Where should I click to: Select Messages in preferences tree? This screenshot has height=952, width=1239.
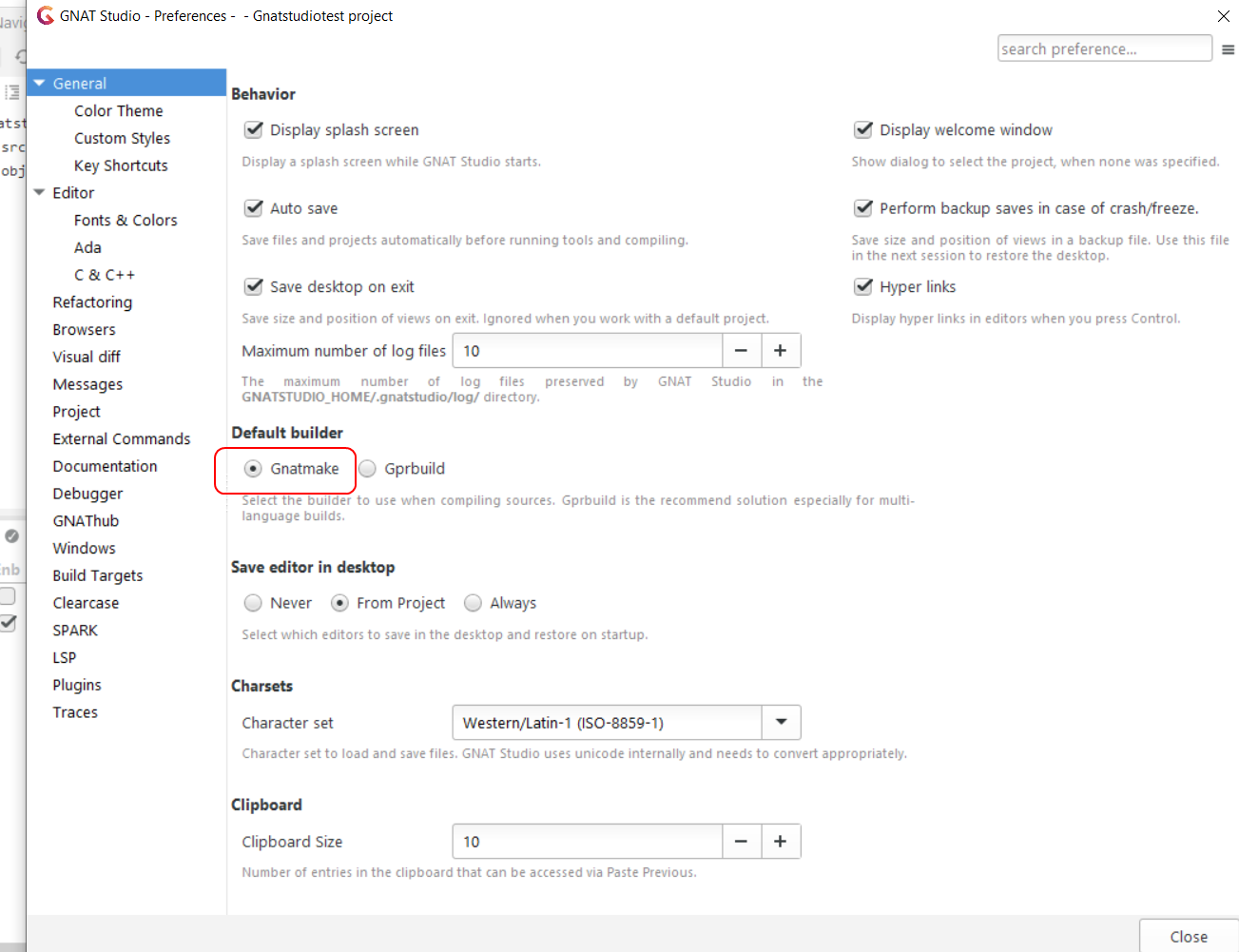tap(87, 384)
